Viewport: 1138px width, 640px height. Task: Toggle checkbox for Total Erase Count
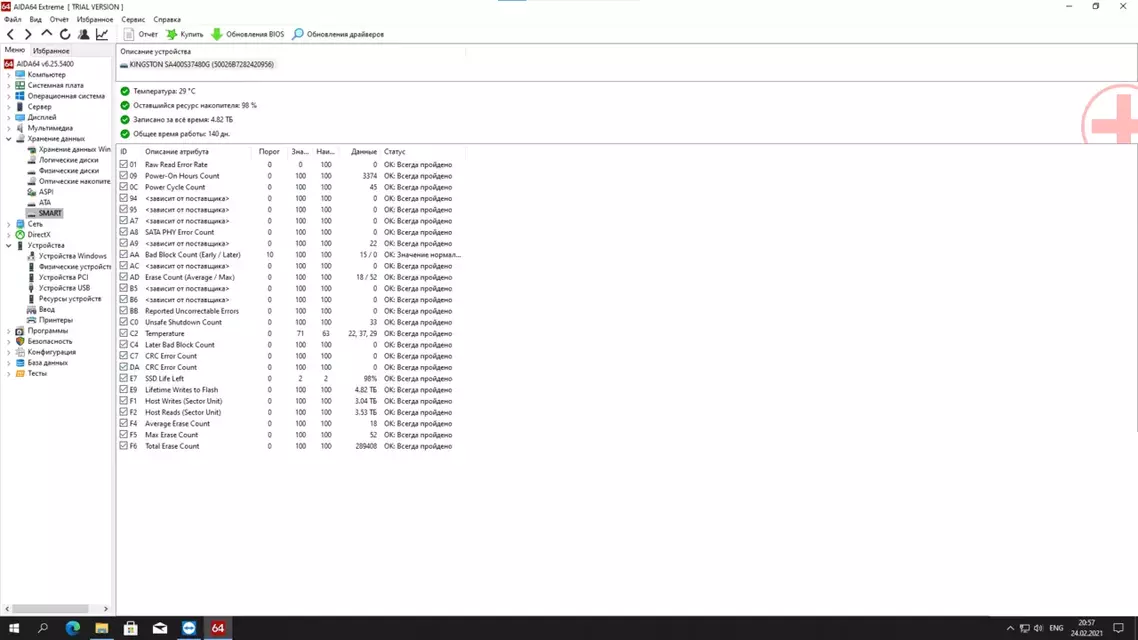coord(123,446)
